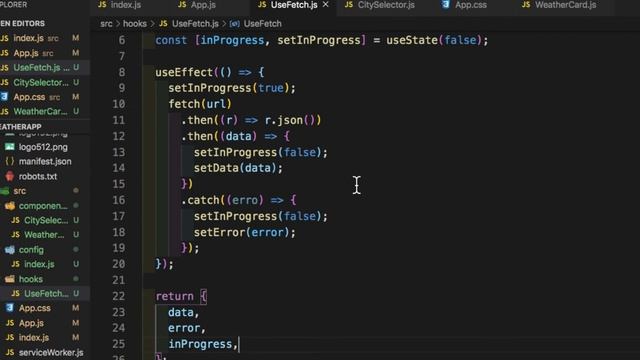Click the JS icon on UseFetch.js tab

coord(262,5)
